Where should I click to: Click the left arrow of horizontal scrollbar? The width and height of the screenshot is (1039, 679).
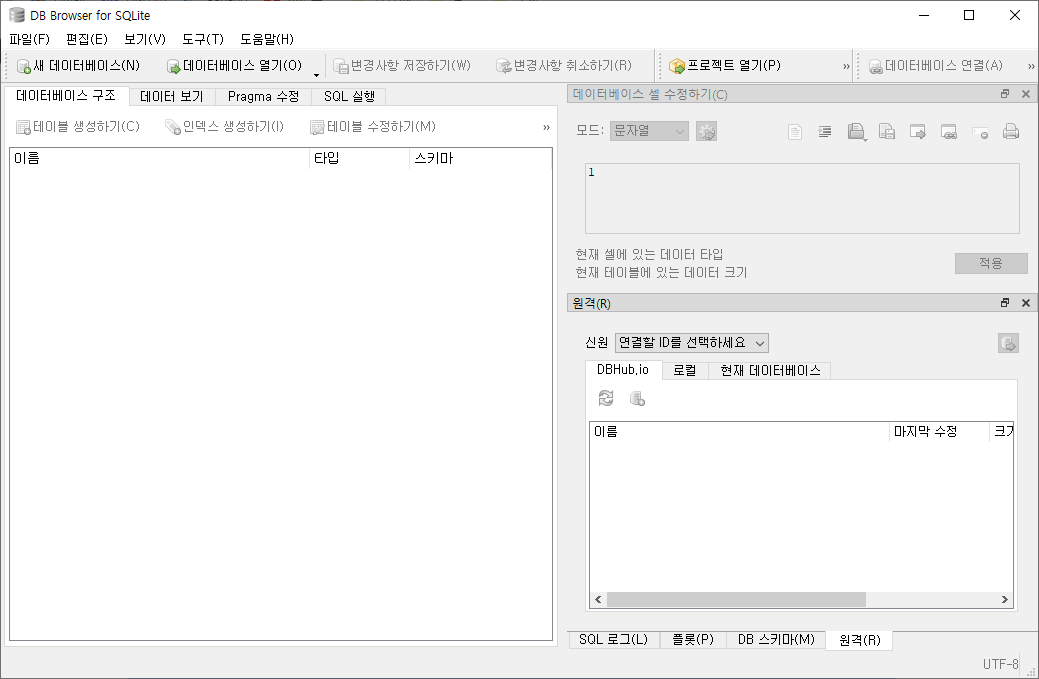click(x=598, y=600)
